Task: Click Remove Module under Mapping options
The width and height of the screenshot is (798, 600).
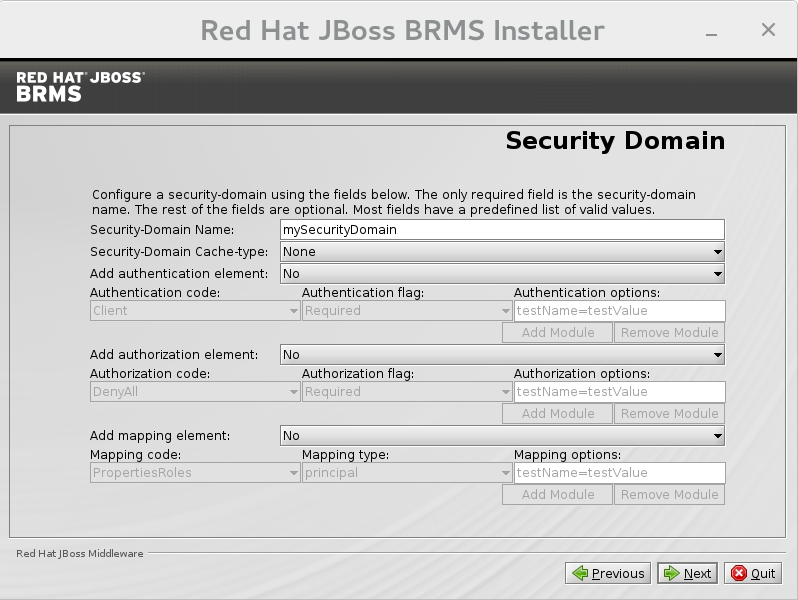Action: (x=669, y=495)
